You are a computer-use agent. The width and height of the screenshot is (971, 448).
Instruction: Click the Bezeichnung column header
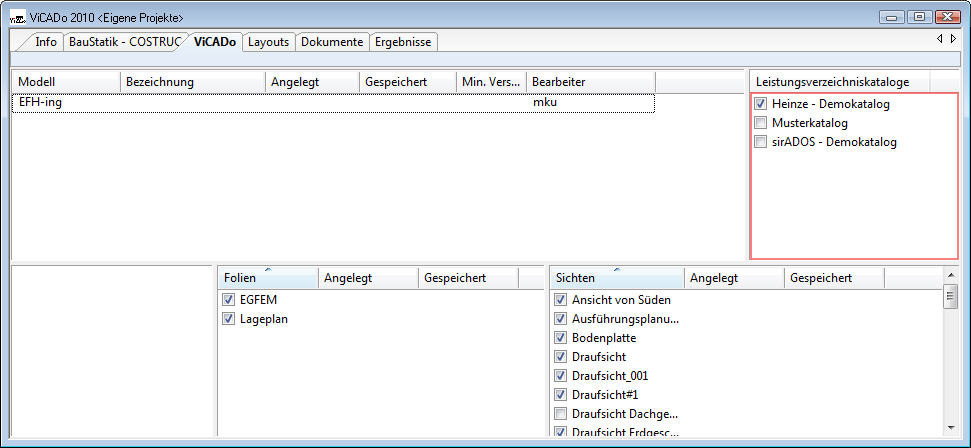tap(193, 82)
